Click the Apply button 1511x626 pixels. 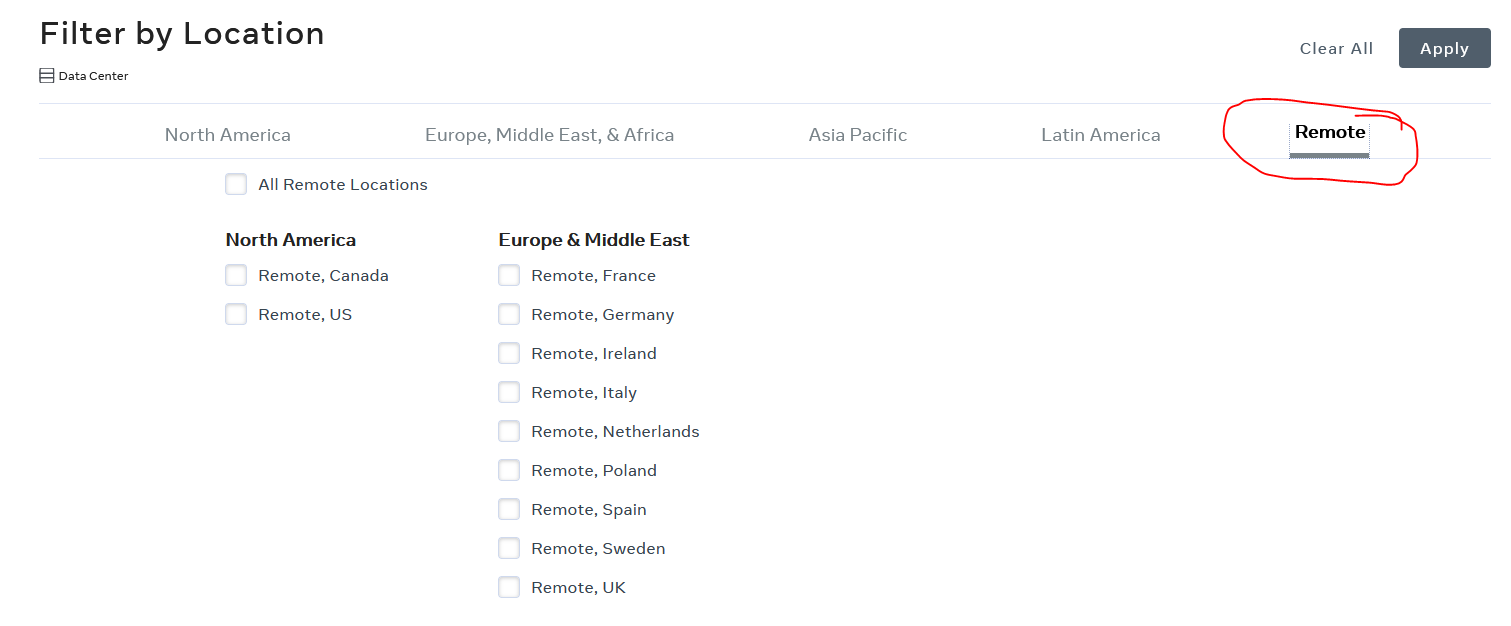(x=1444, y=47)
